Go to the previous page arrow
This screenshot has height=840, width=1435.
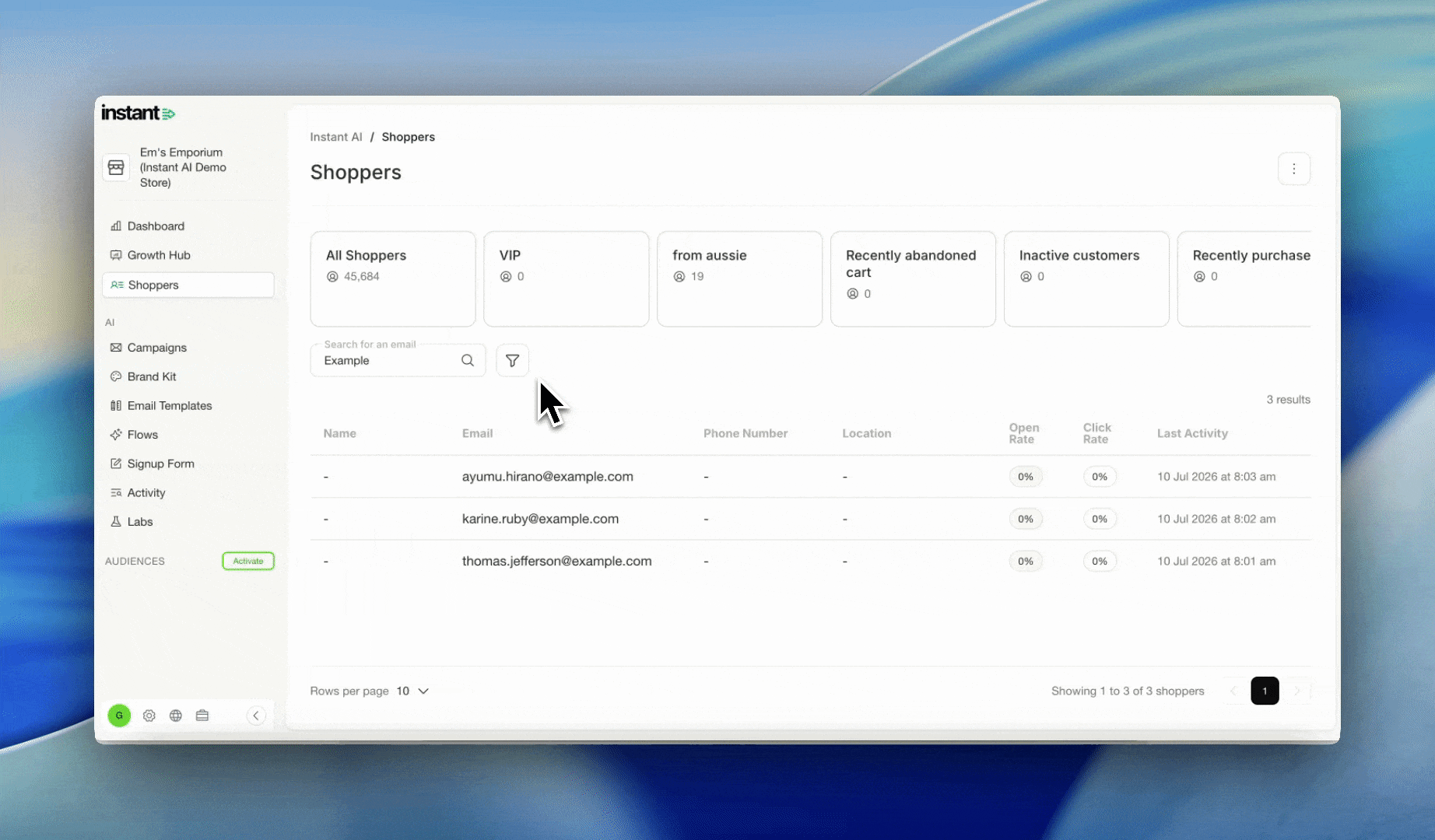coord(1233,691)
